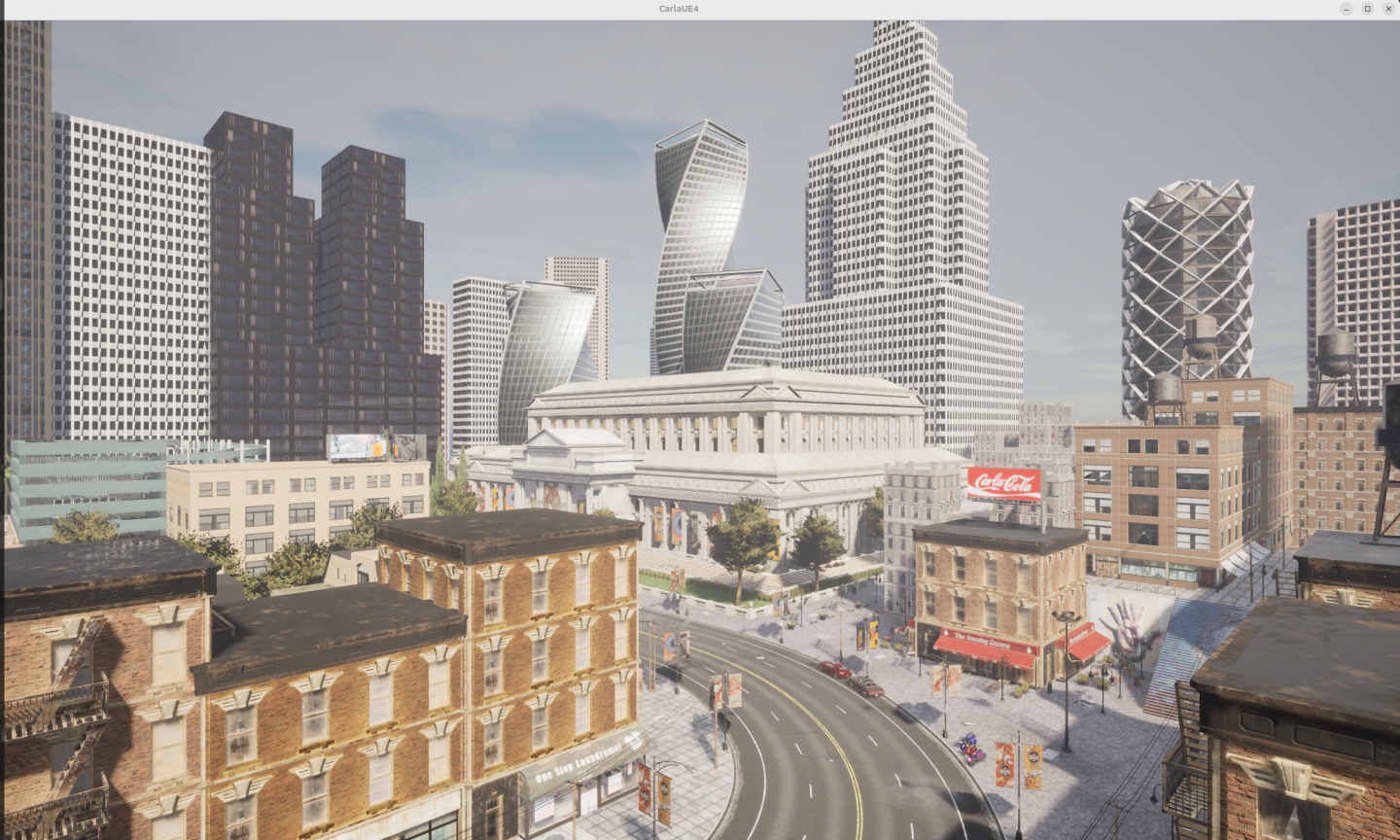Click the minimize window button
The width and height of the screenshot is (1400, 840).
coord(1346,9)
